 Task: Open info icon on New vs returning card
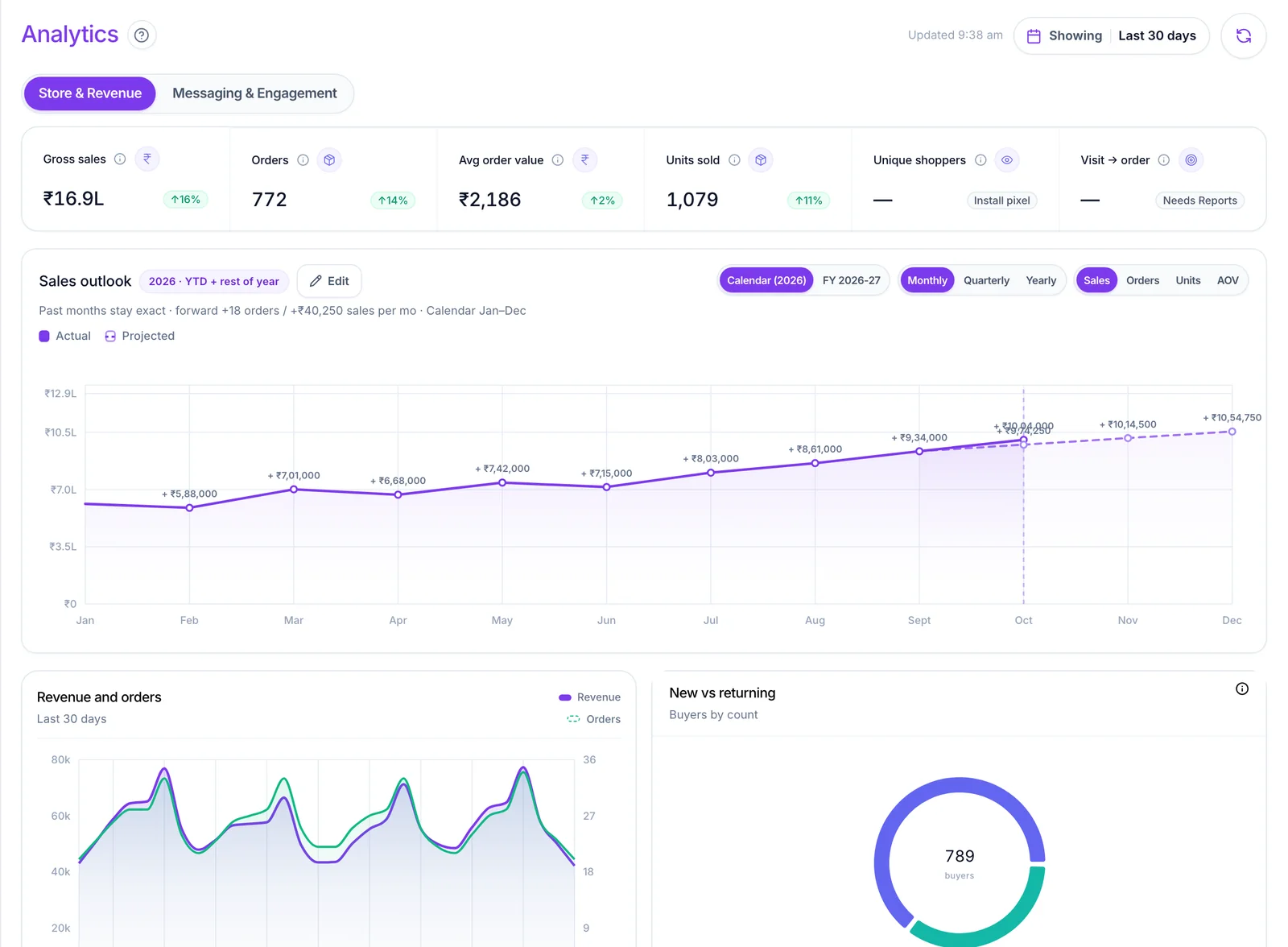coord(1242,689)
